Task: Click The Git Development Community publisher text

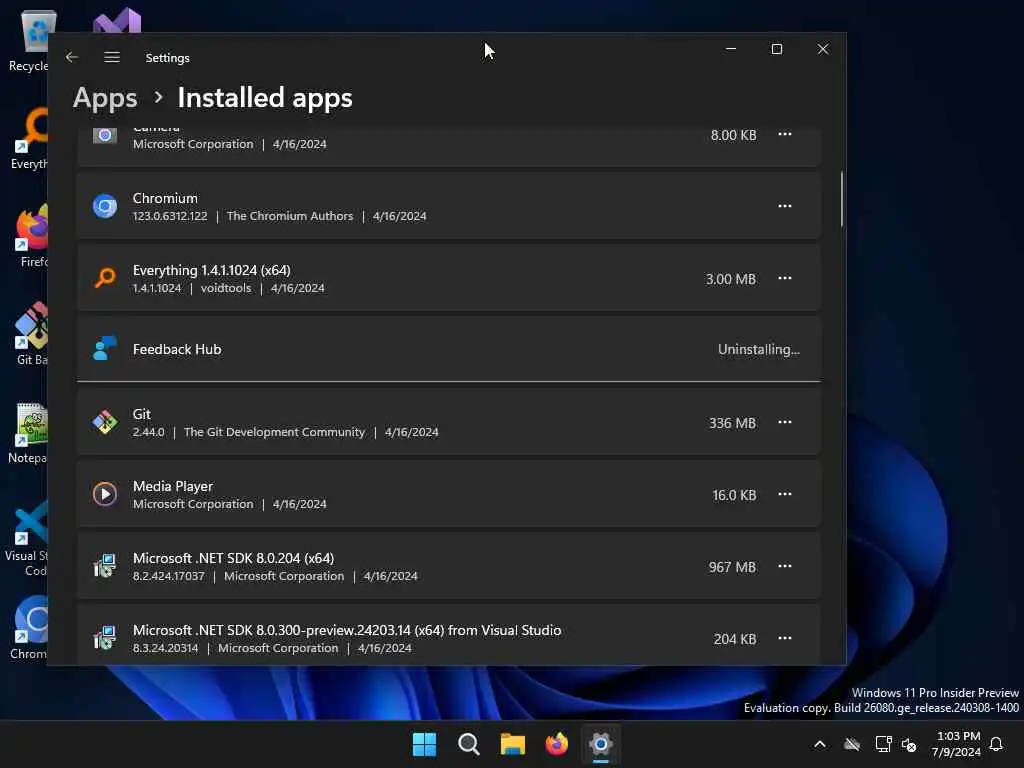Action: point(274,432)
